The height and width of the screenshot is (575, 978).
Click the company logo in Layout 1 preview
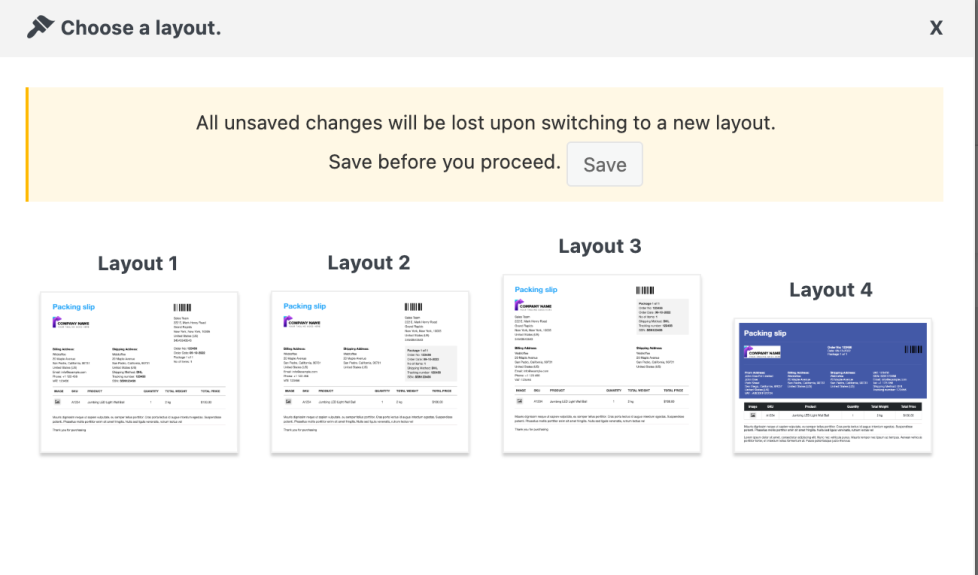pos(72,323)
